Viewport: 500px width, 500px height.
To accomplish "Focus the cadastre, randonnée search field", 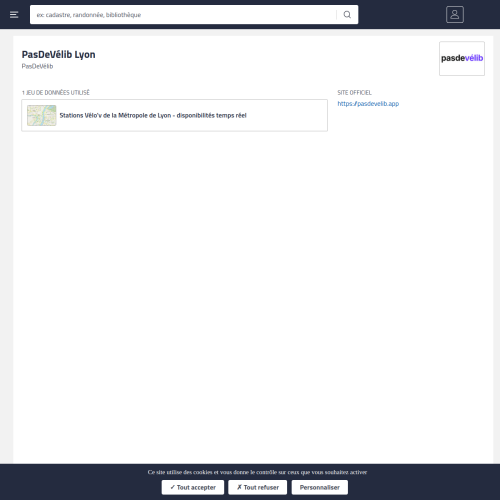I will pyautogui.click(x=183, y=15).
